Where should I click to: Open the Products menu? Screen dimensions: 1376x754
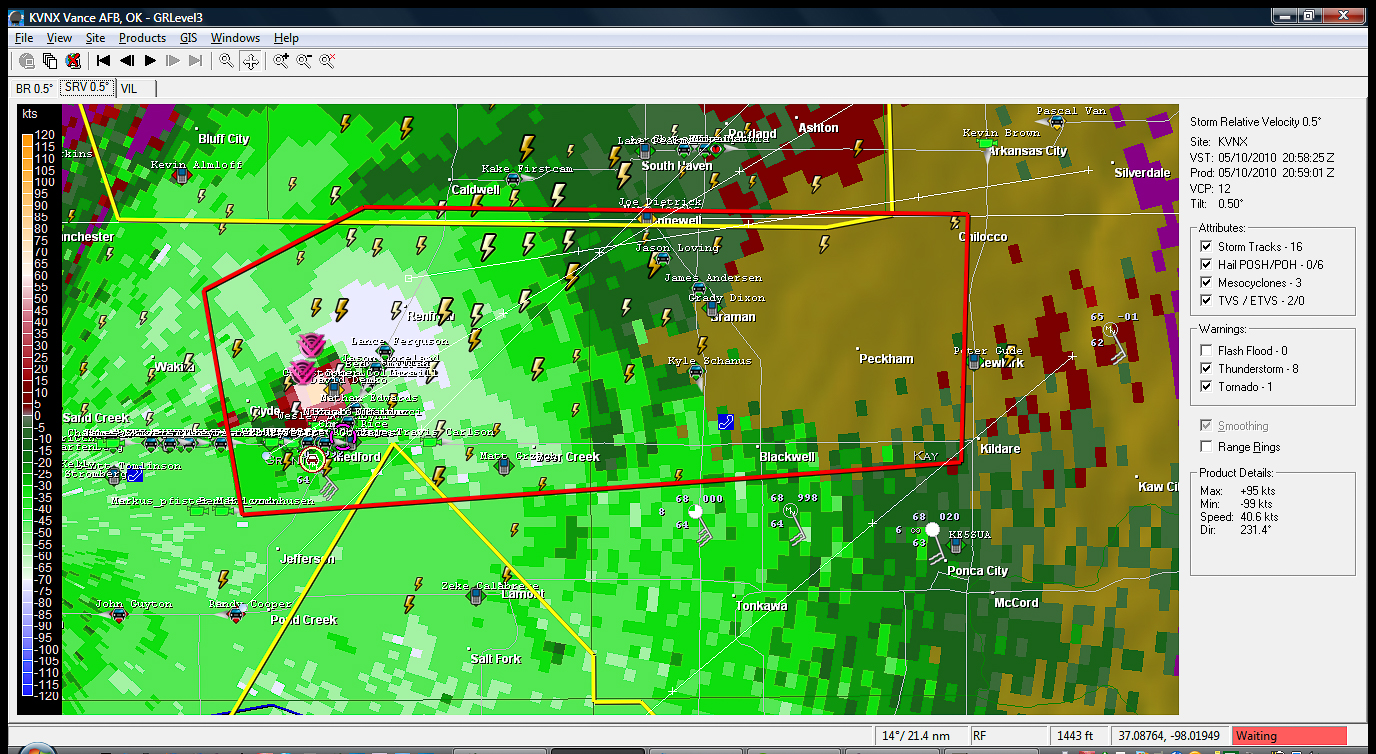coord(142,38)
